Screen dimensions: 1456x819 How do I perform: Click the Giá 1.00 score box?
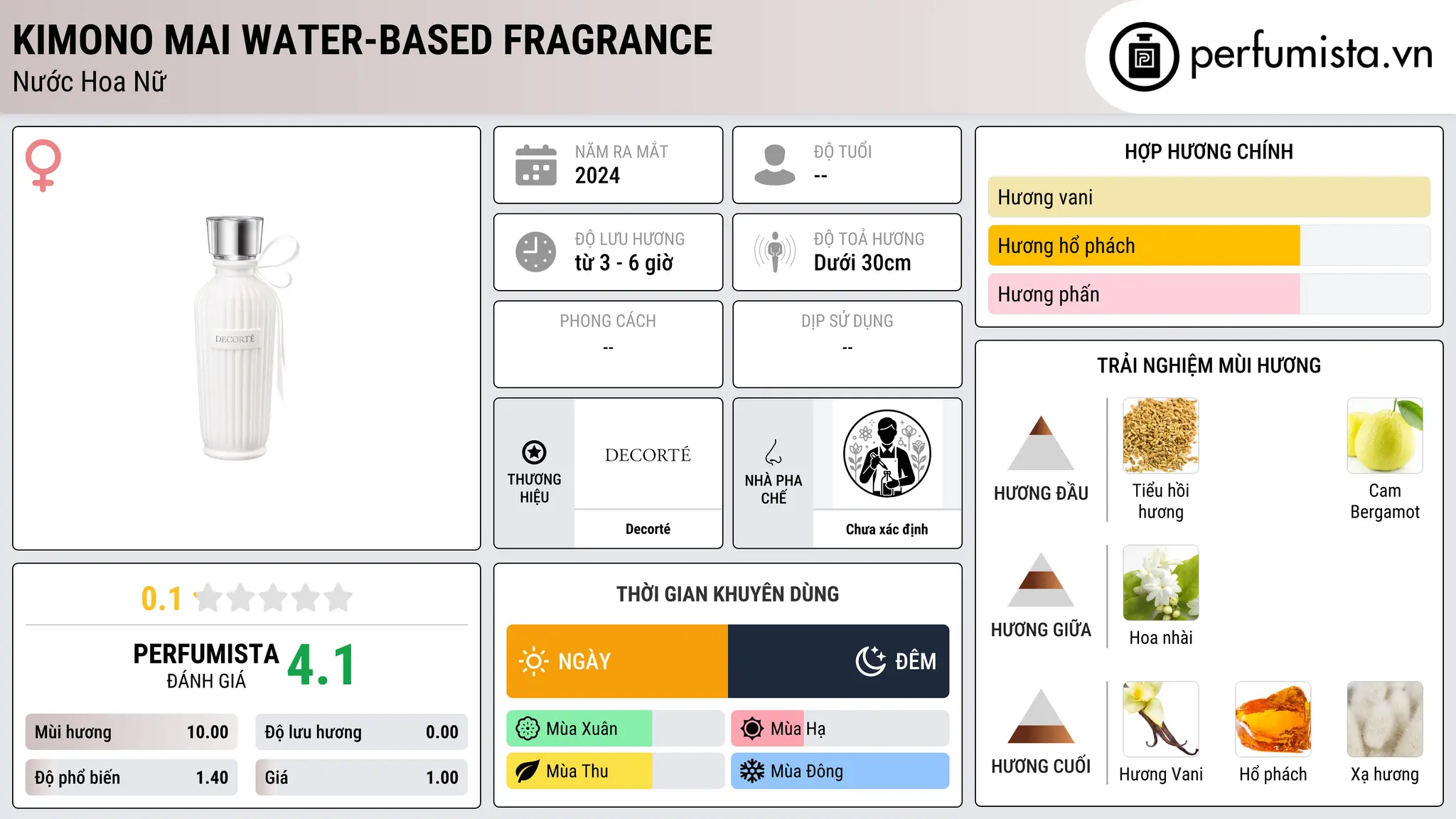pos(361,778)
